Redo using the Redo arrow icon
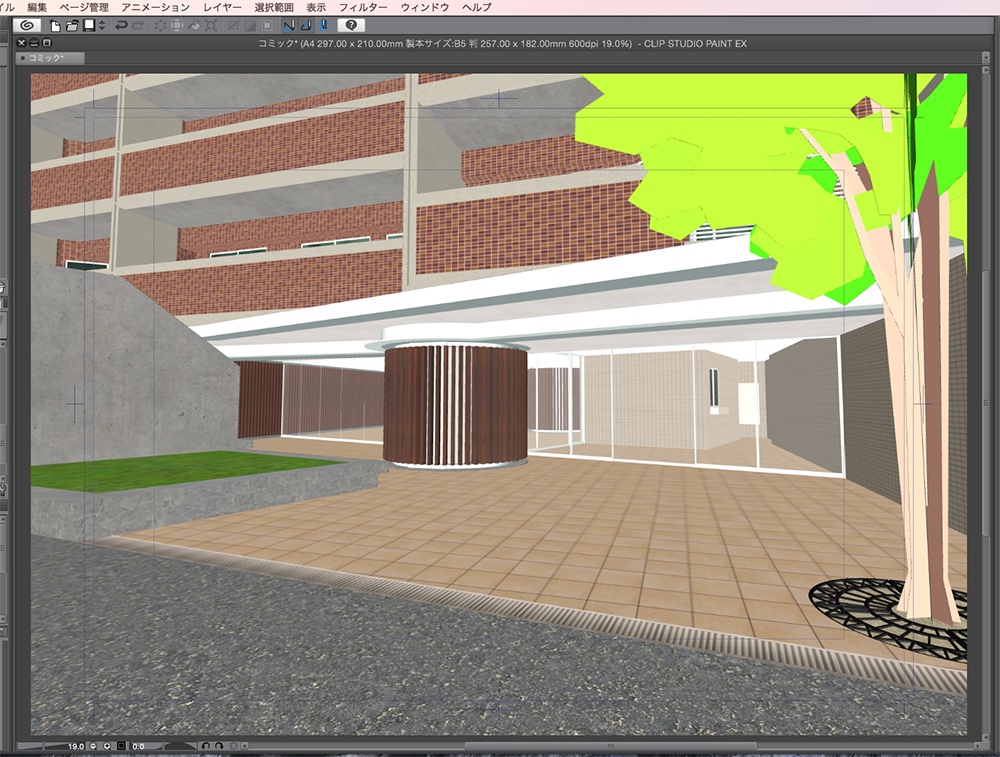1000x757 pixels. coord(140,27)
